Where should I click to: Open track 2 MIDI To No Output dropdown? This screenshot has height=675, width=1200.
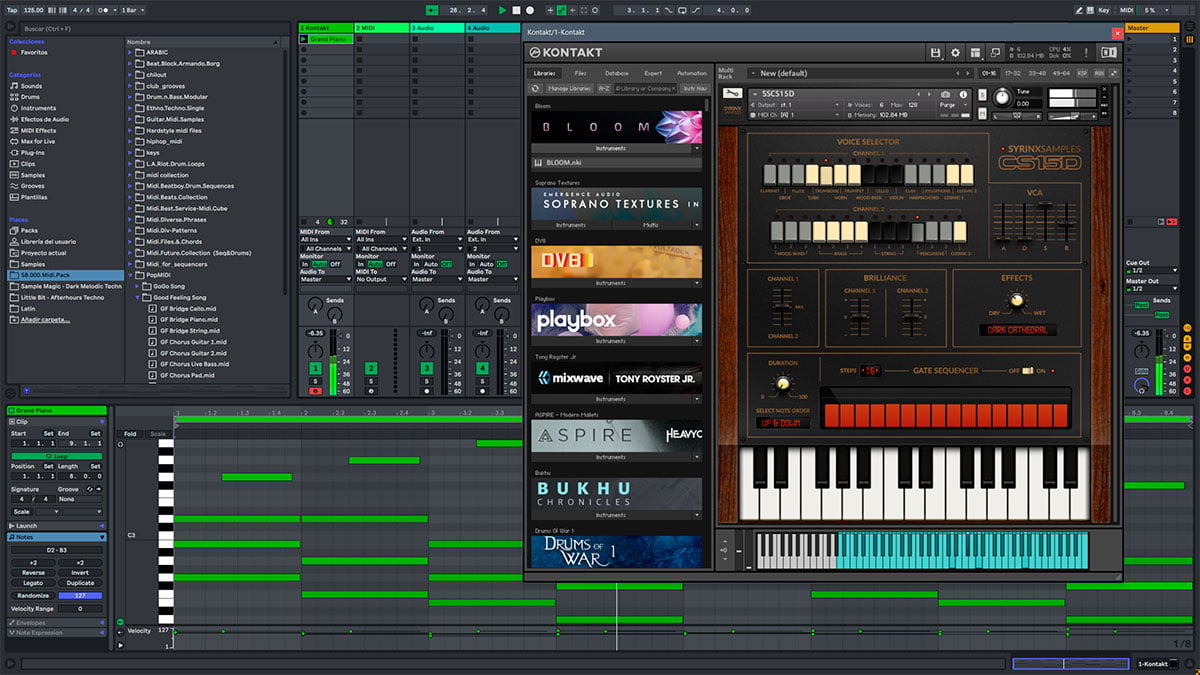[382, 279]
